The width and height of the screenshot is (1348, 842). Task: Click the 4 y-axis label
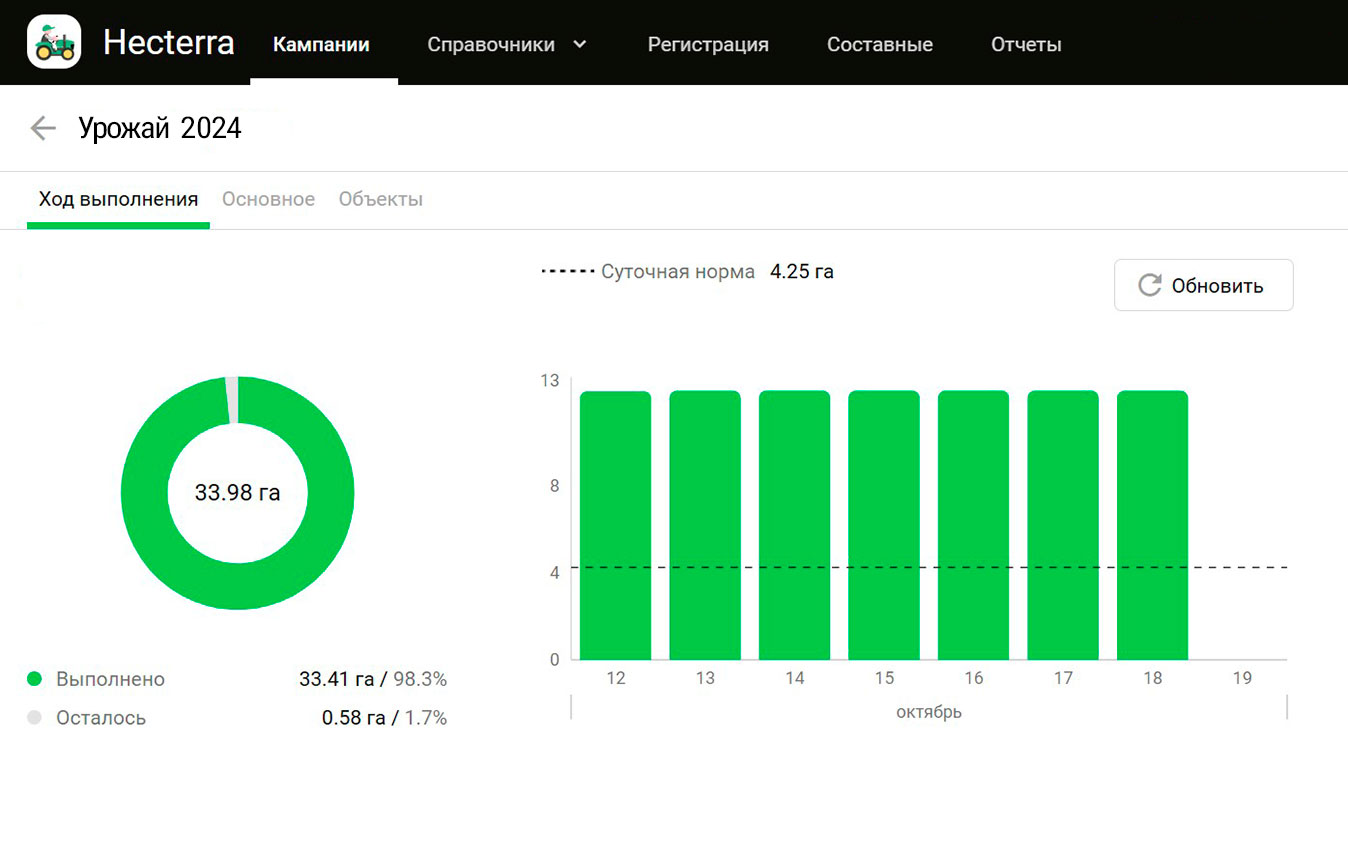pyautogui.click(x=555, y=573)
